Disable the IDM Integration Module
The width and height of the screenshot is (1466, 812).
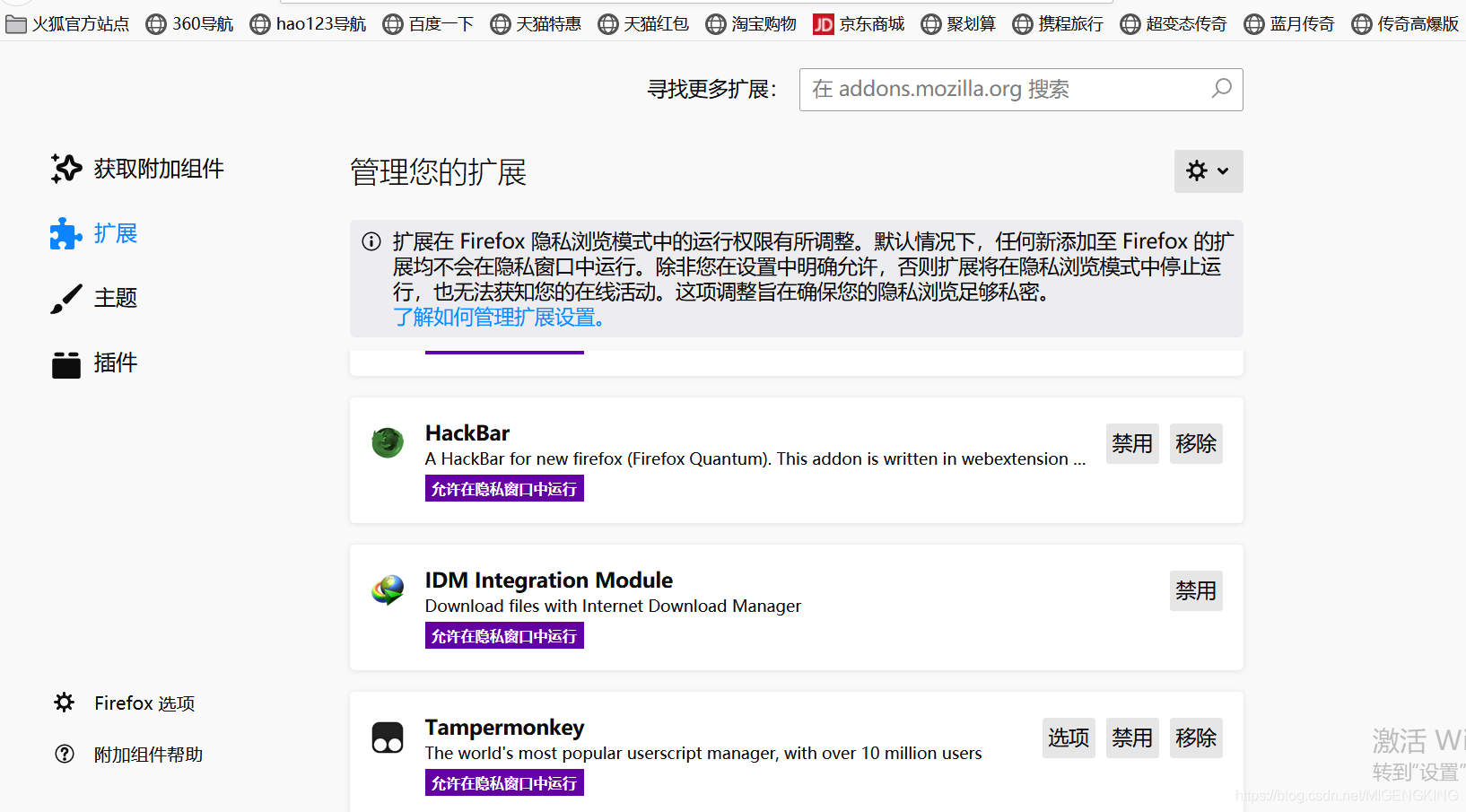point(1196,590)
